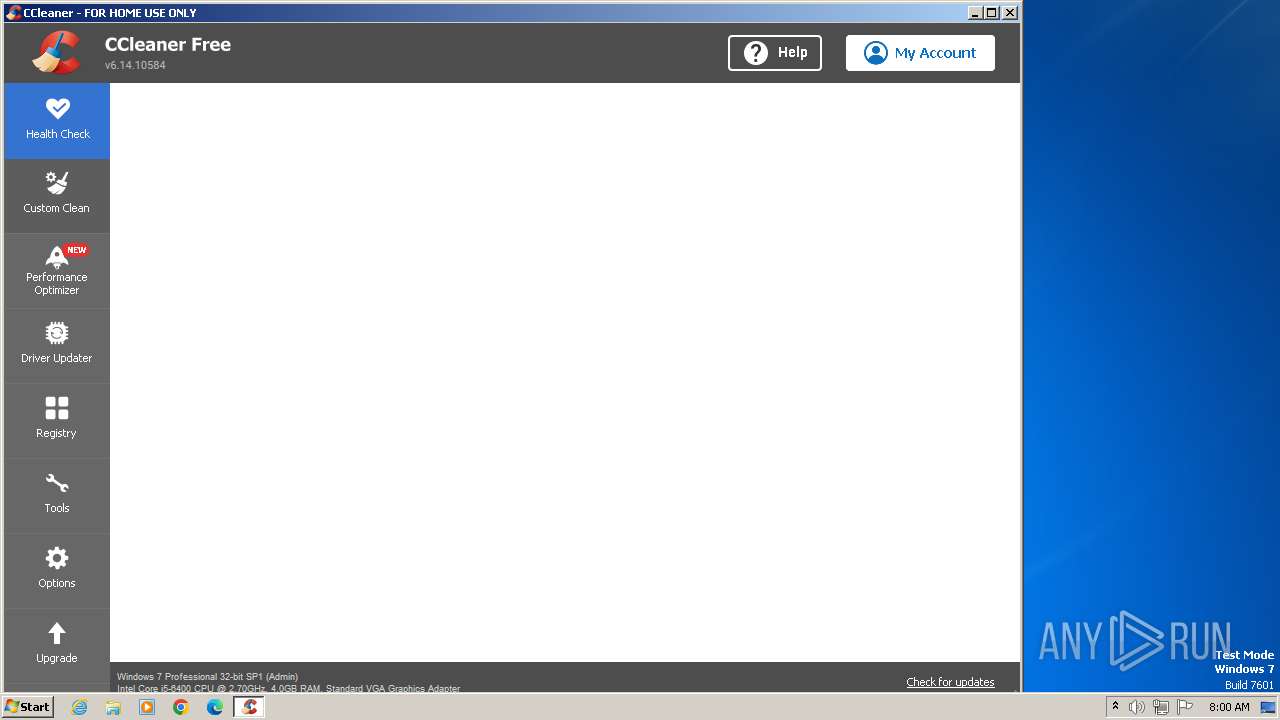Click the Check for updates link

click(950, 682)
